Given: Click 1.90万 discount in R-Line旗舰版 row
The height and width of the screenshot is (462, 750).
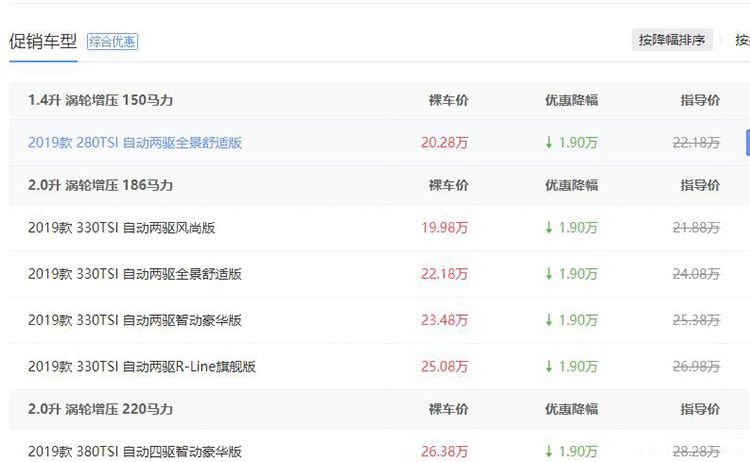Looking at the screenshot, I should click(572, 366).
